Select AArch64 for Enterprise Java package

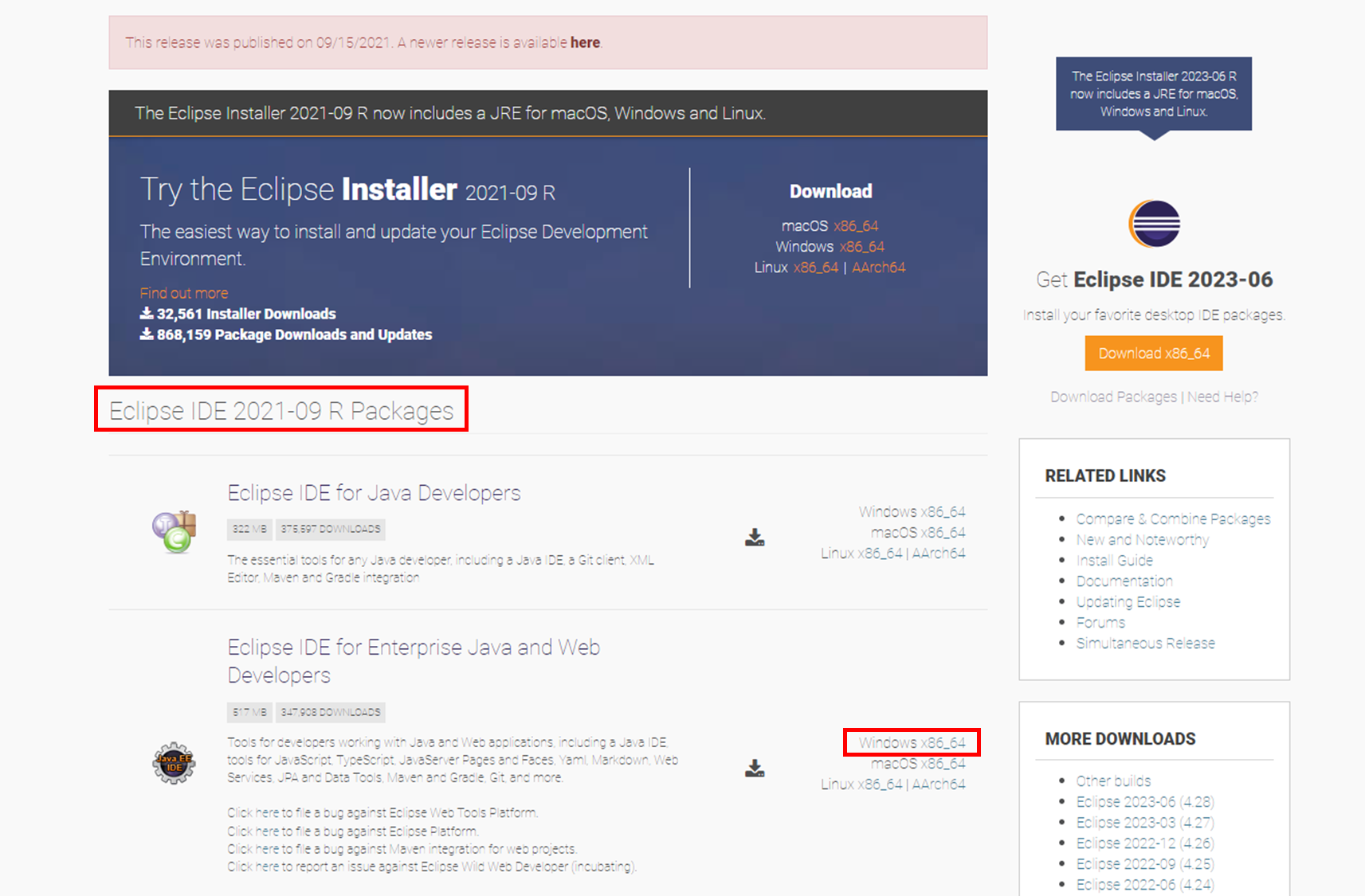(x=939, y=784)
